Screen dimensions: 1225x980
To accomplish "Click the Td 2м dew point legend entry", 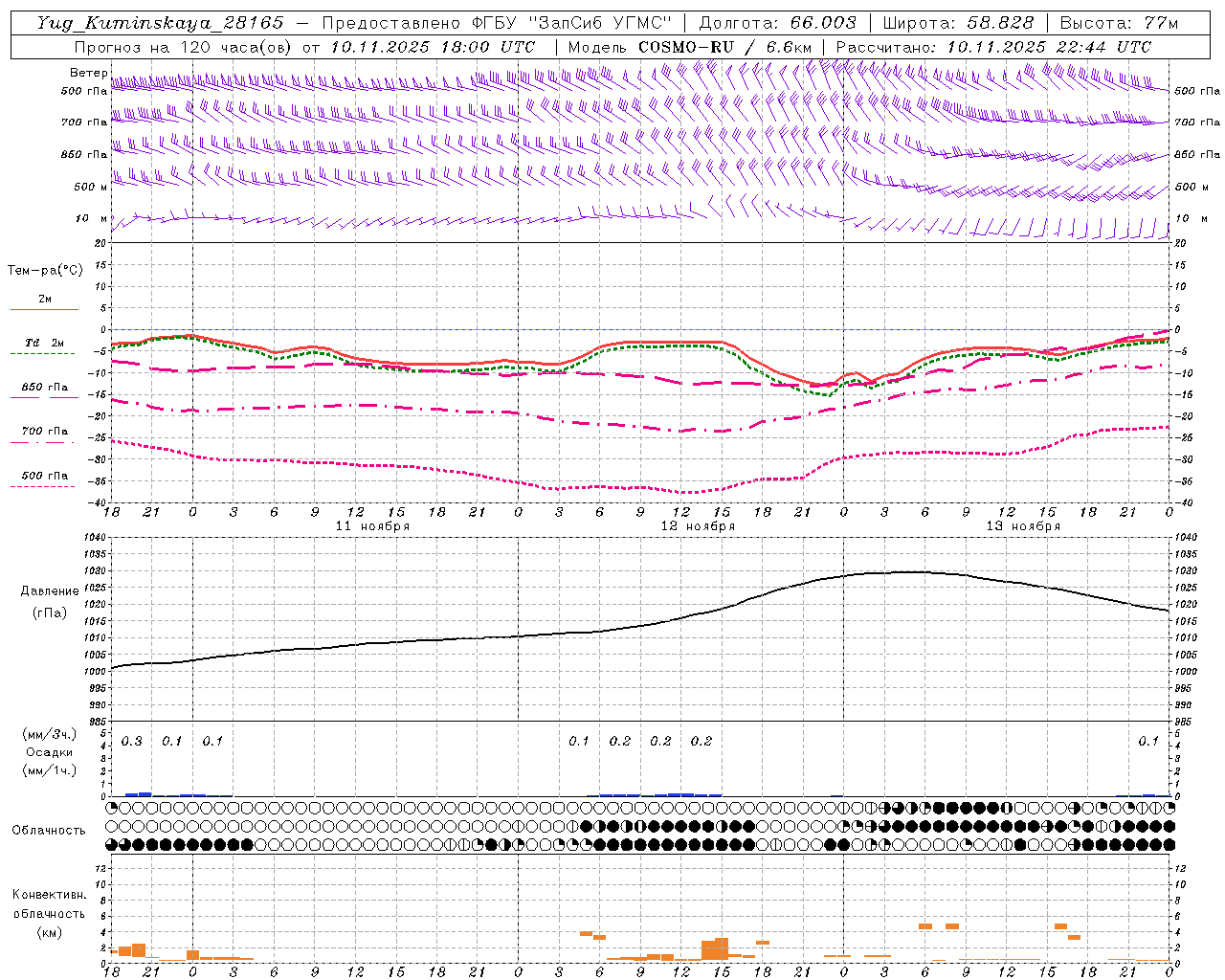I will (x=44, y=343).
